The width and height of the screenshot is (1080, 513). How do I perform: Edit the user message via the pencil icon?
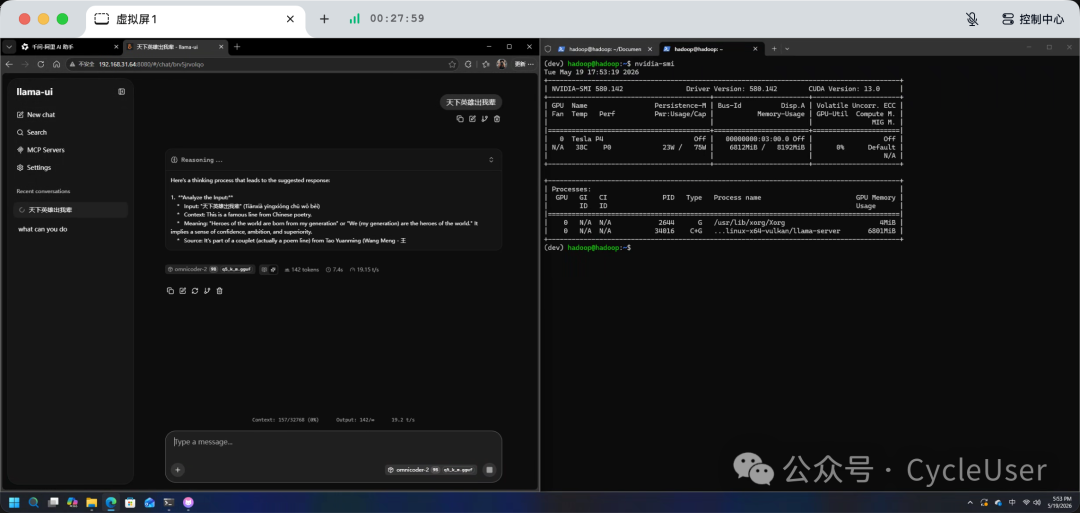click(x=472, y=119)
